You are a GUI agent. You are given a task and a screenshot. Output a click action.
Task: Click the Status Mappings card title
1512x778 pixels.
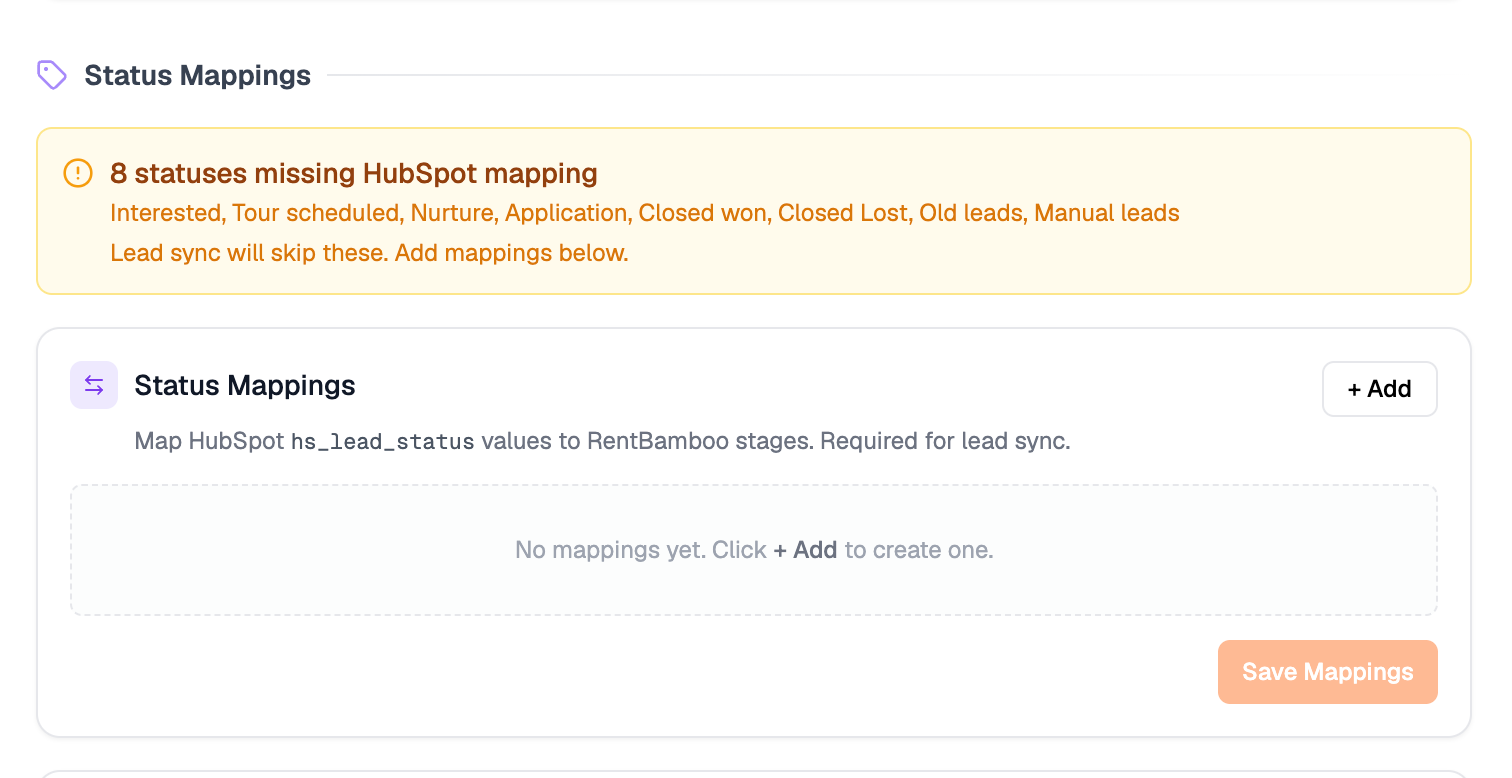[245, 385]
